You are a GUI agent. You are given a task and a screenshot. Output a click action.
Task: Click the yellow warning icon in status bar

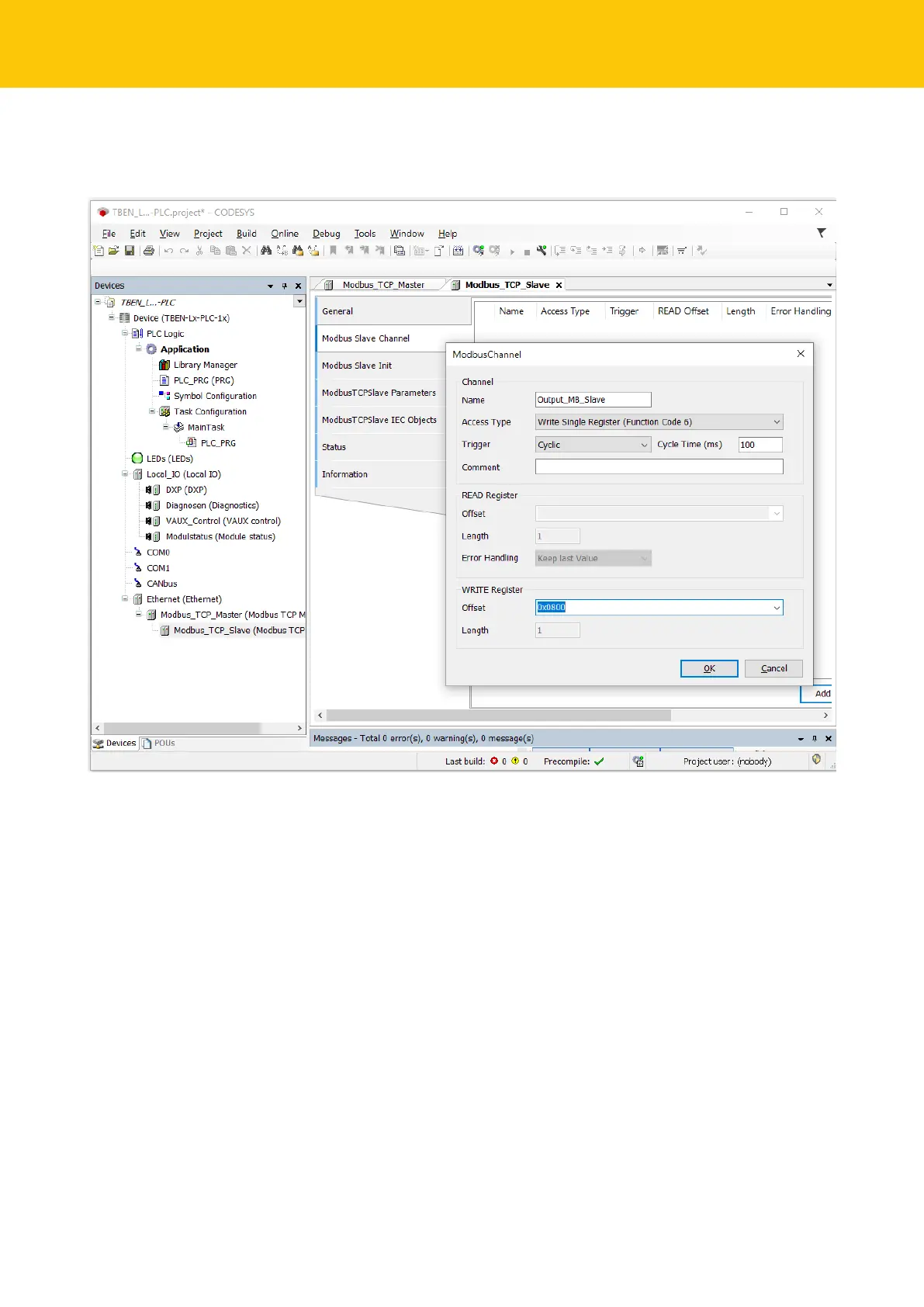pos(515,761)
